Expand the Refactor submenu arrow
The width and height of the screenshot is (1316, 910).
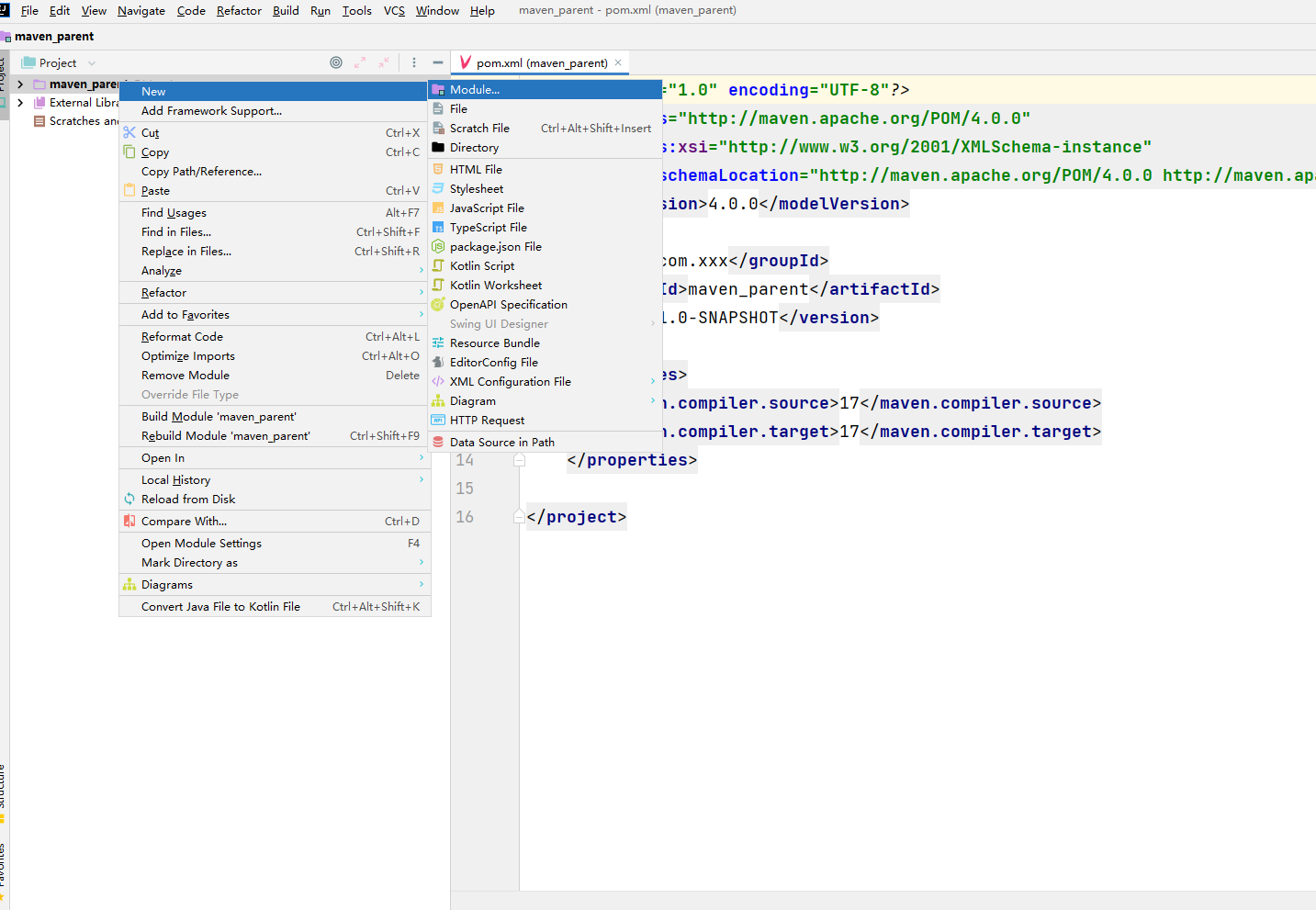422,293
